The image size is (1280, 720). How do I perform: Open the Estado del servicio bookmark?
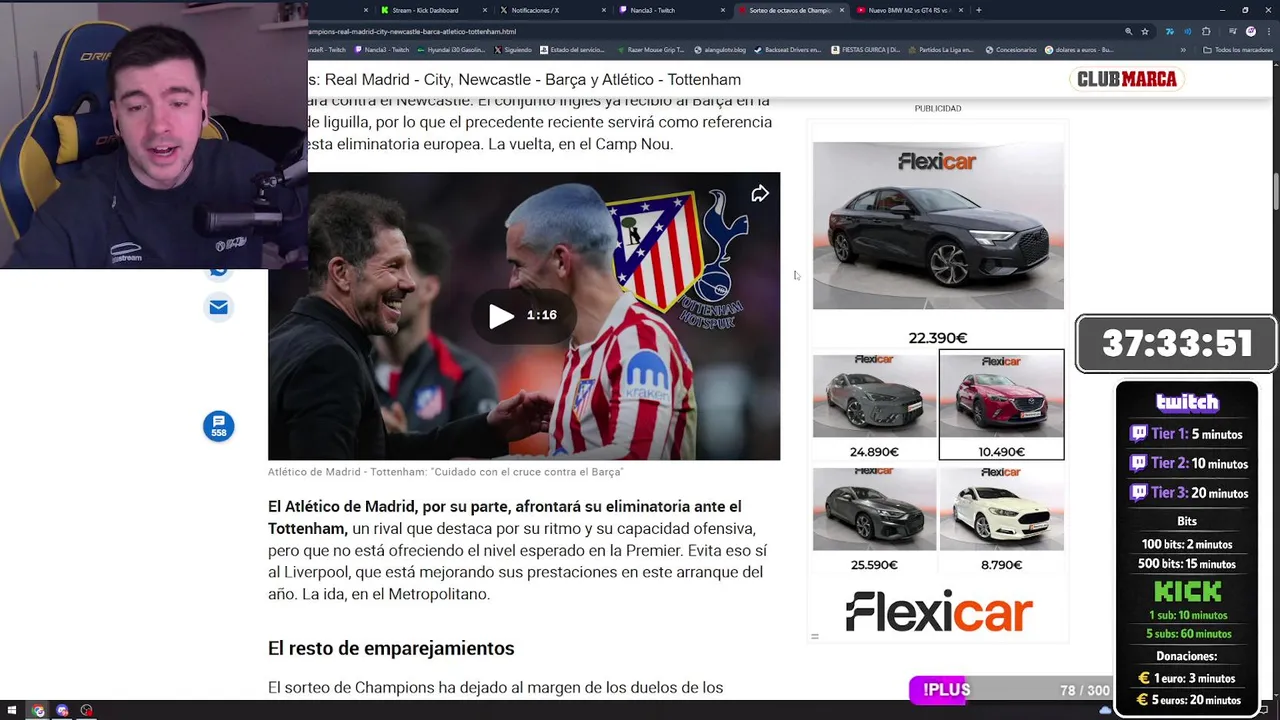tap(572, 49)
